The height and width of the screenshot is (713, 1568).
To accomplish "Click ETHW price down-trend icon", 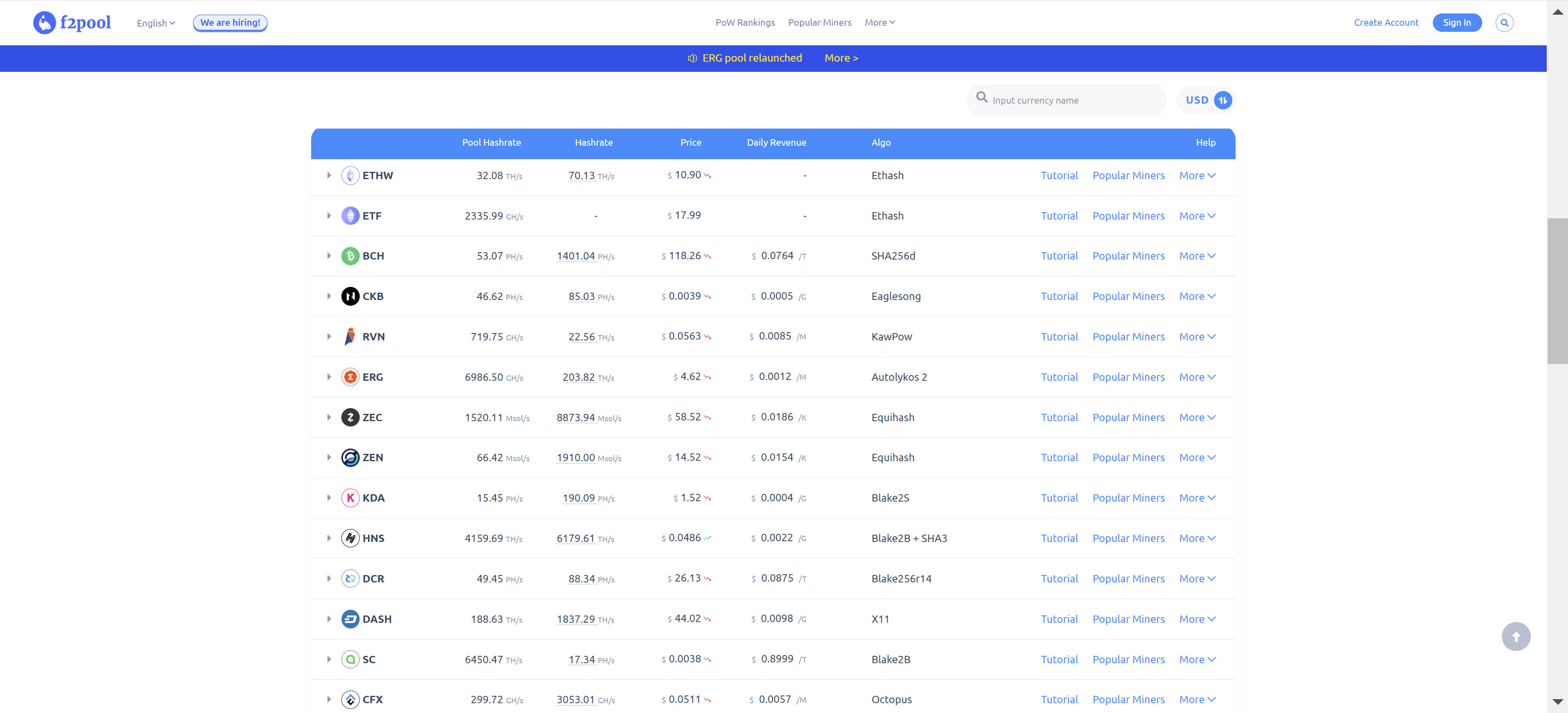I will pos(707,176).
